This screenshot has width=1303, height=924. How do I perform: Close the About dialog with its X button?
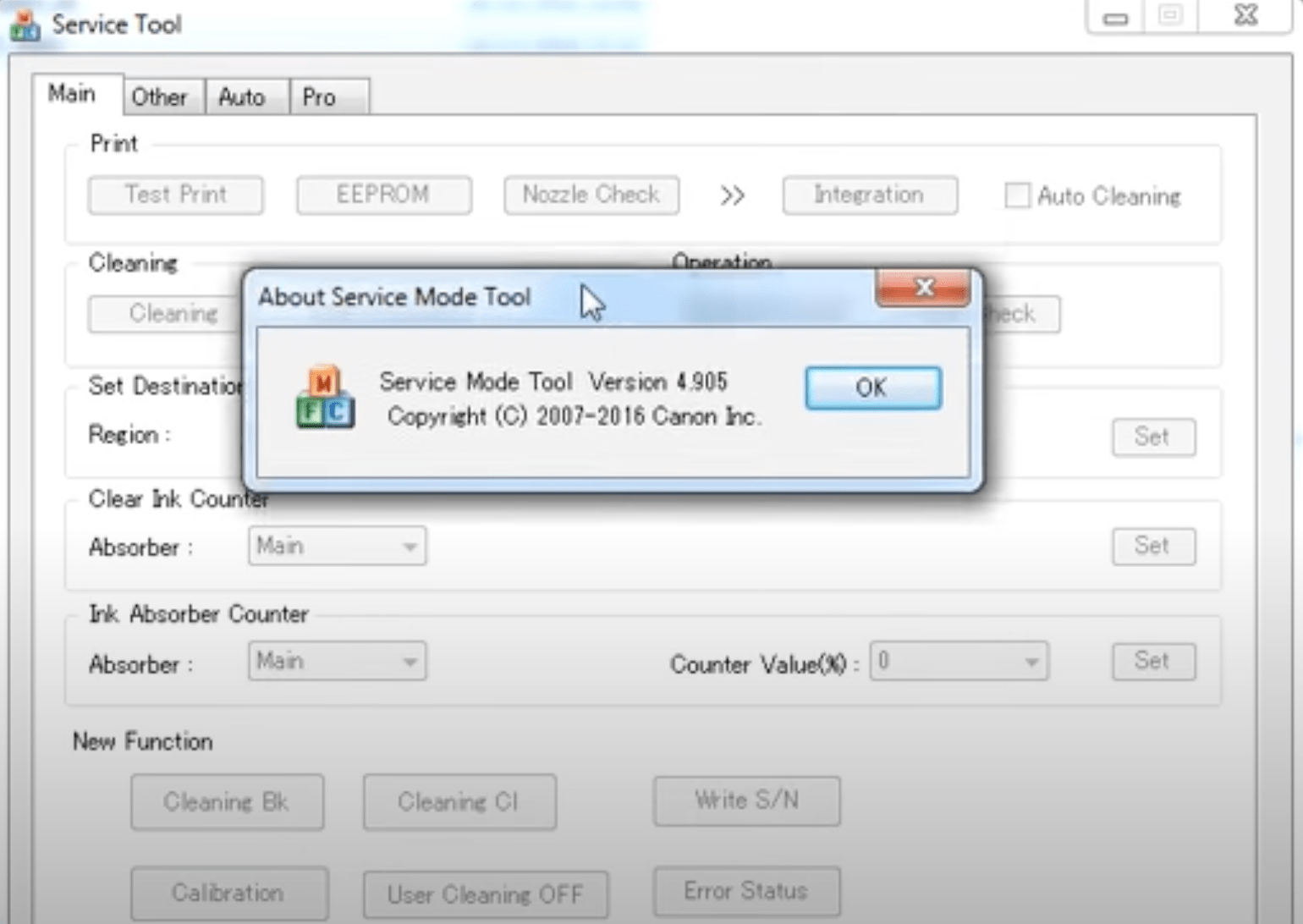pyautogui.click(x=923, y=288)
